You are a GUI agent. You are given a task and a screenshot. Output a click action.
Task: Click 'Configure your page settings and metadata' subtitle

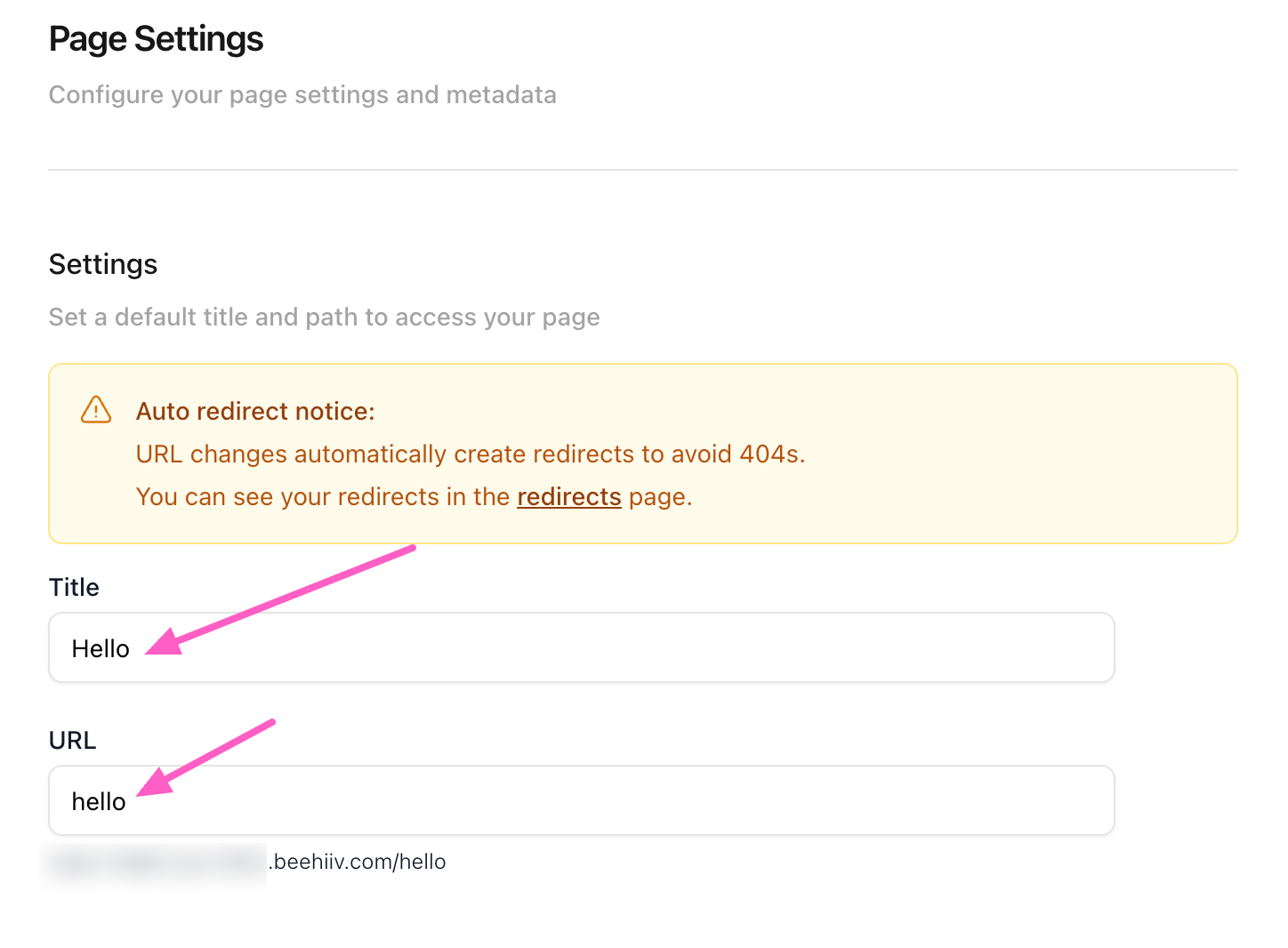(302, 94)
